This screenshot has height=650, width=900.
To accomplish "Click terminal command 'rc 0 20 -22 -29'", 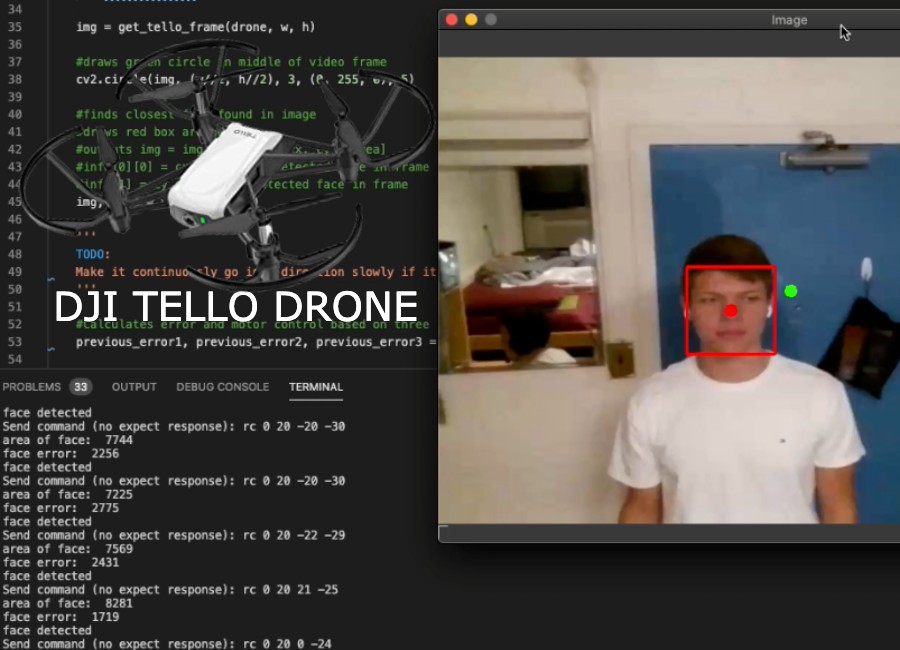I will tap(294, 535).
